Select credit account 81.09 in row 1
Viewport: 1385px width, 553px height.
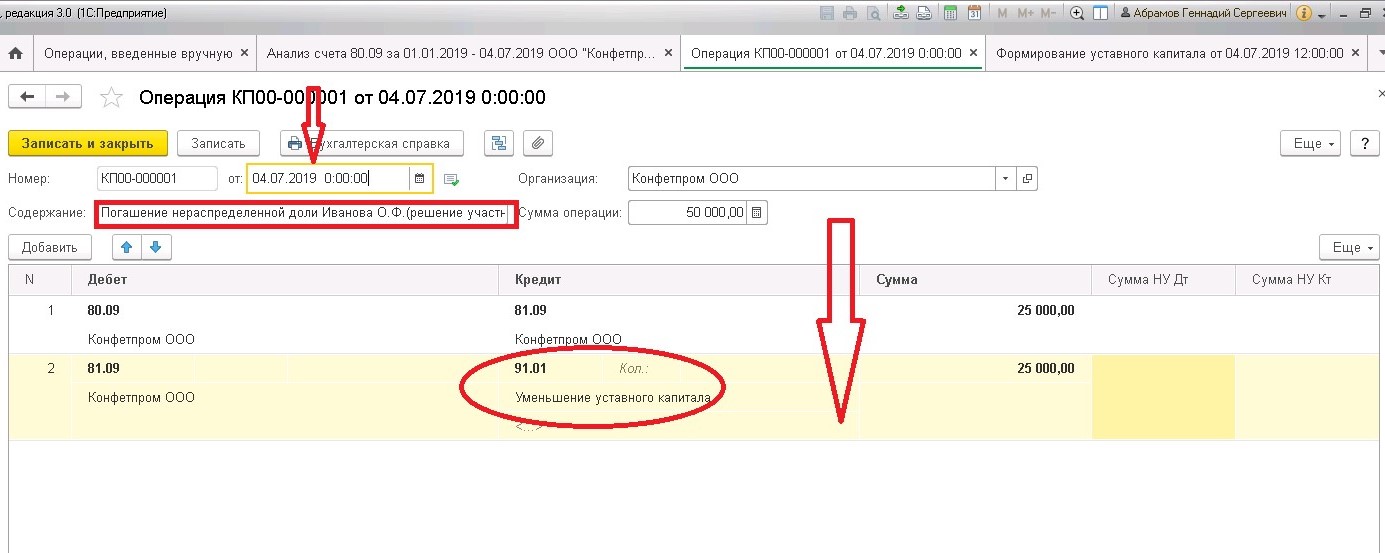pos(530,311)
